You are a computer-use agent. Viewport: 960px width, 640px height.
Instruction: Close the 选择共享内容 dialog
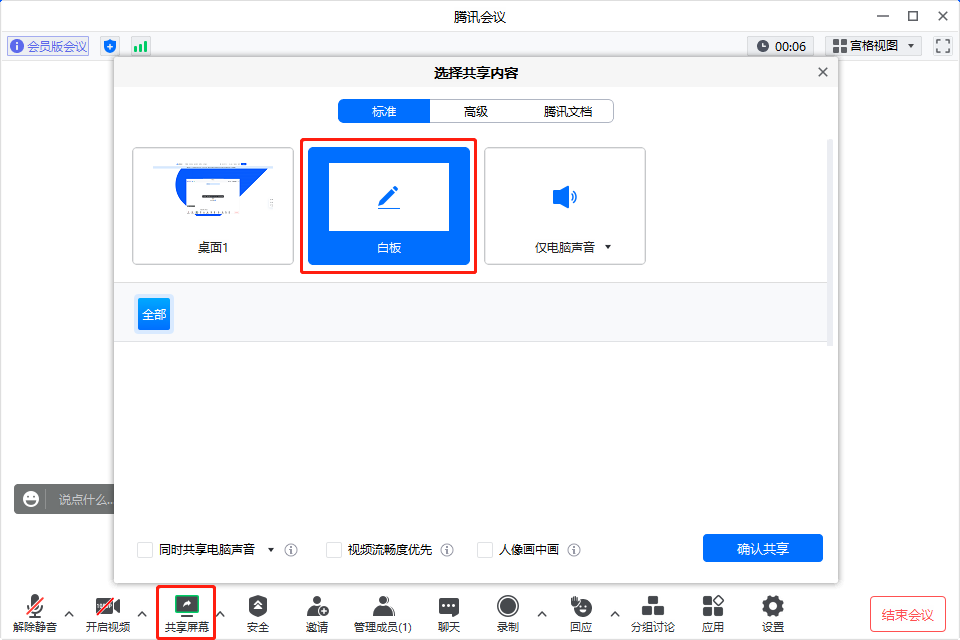[x=823, y=72]
